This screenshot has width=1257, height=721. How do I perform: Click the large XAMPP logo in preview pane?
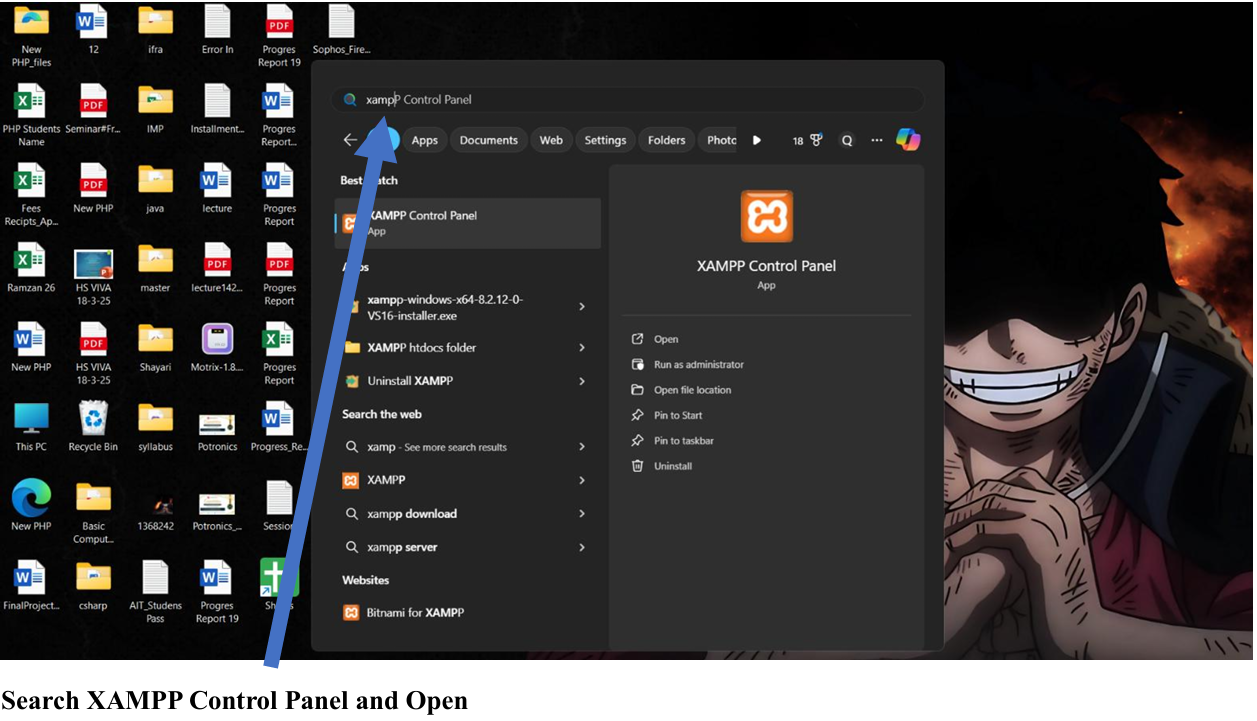767,216
